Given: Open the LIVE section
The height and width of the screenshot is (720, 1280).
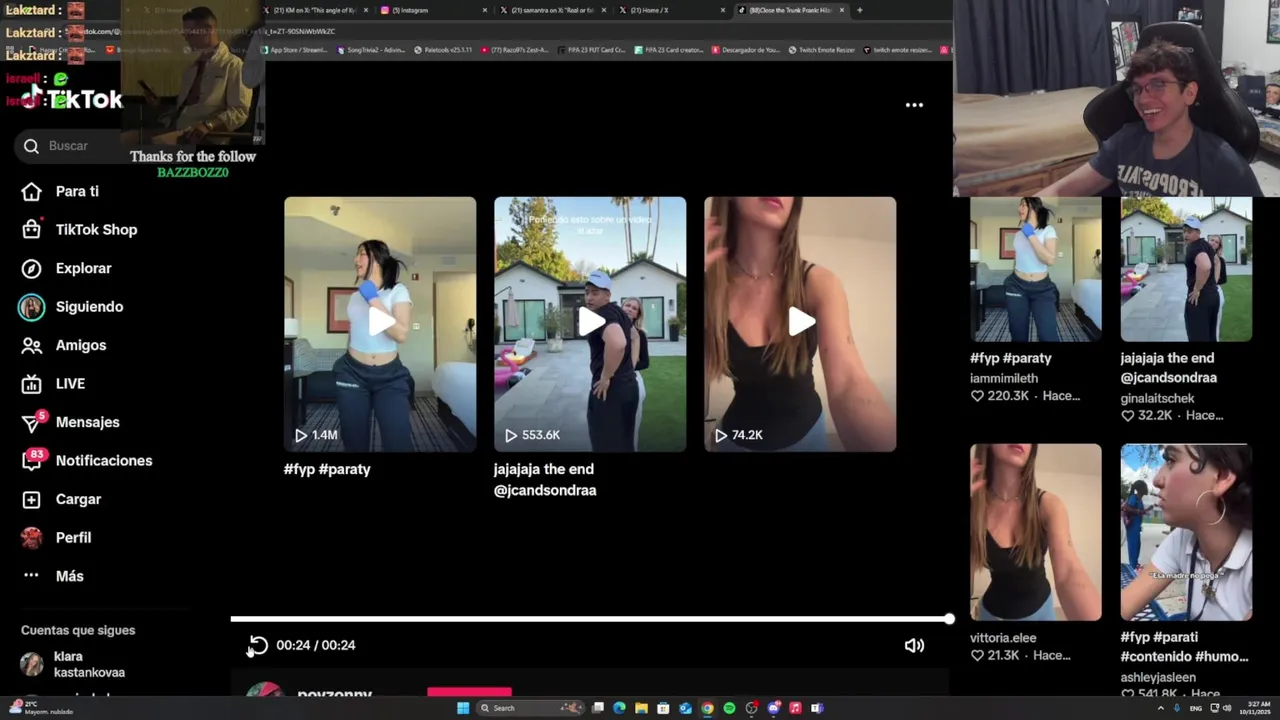Looking at the screenshot, I should coord(53,384).
